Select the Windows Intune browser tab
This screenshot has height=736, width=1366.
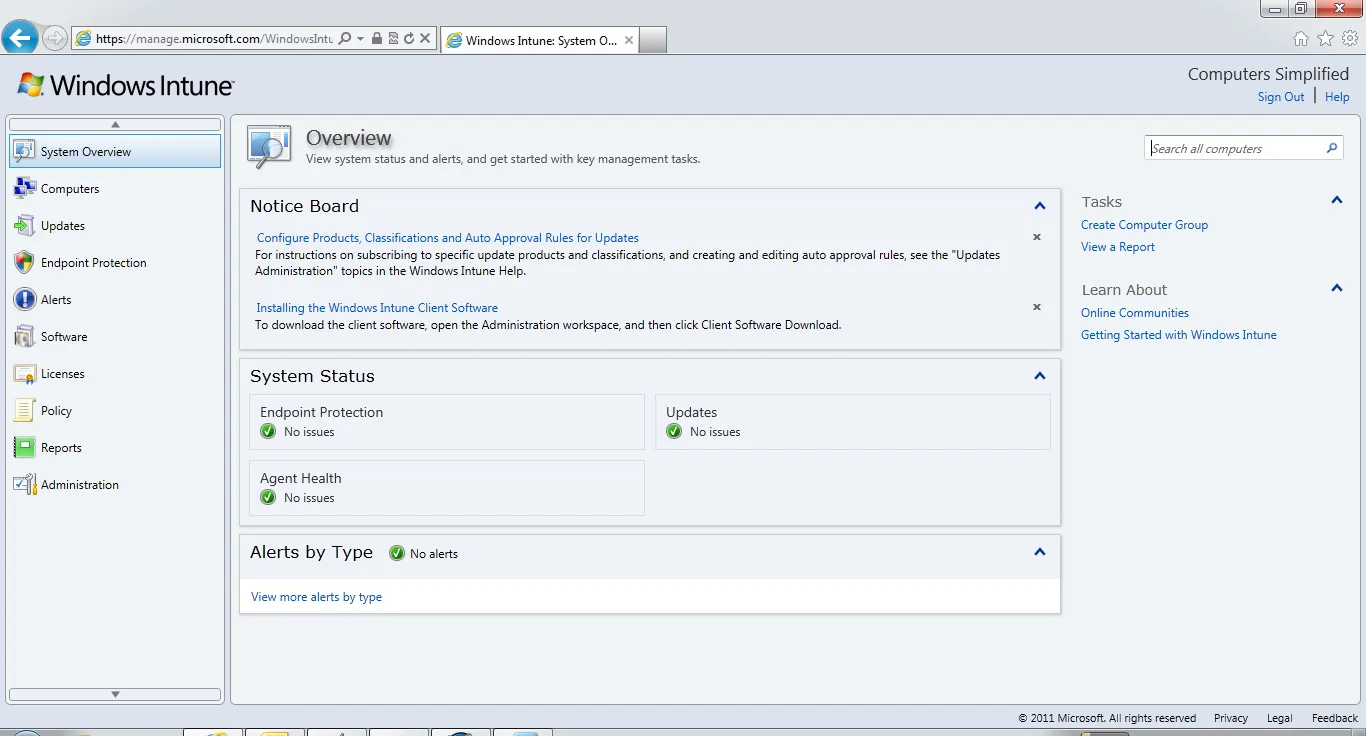coord(539,40)
